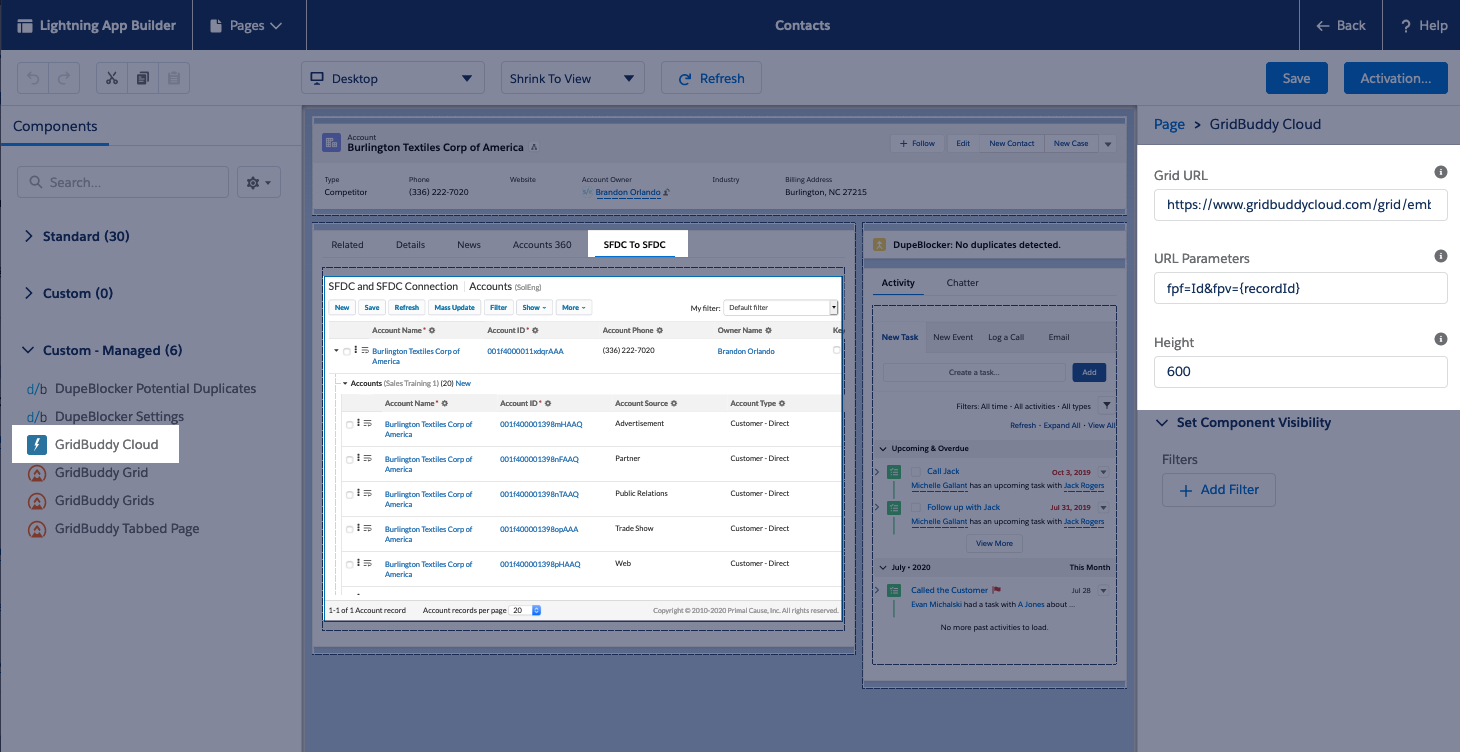Collapse the Custom - Managed (6) section
The image size is (1460, 752).
click(27, 351)
